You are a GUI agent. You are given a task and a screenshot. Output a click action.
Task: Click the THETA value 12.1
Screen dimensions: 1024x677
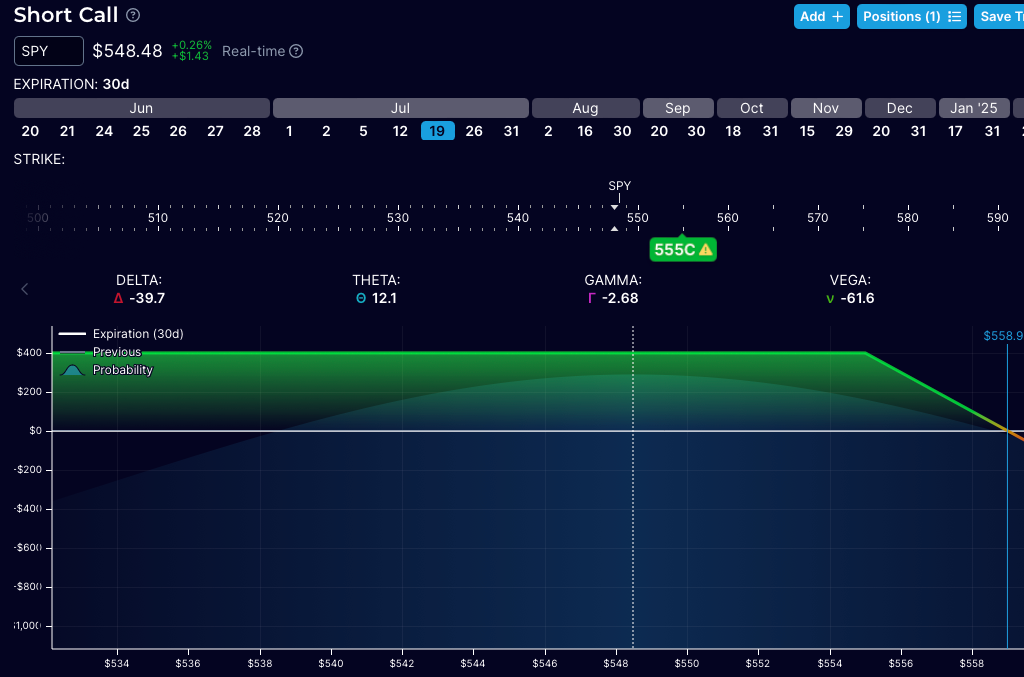(x=384, y=298)
